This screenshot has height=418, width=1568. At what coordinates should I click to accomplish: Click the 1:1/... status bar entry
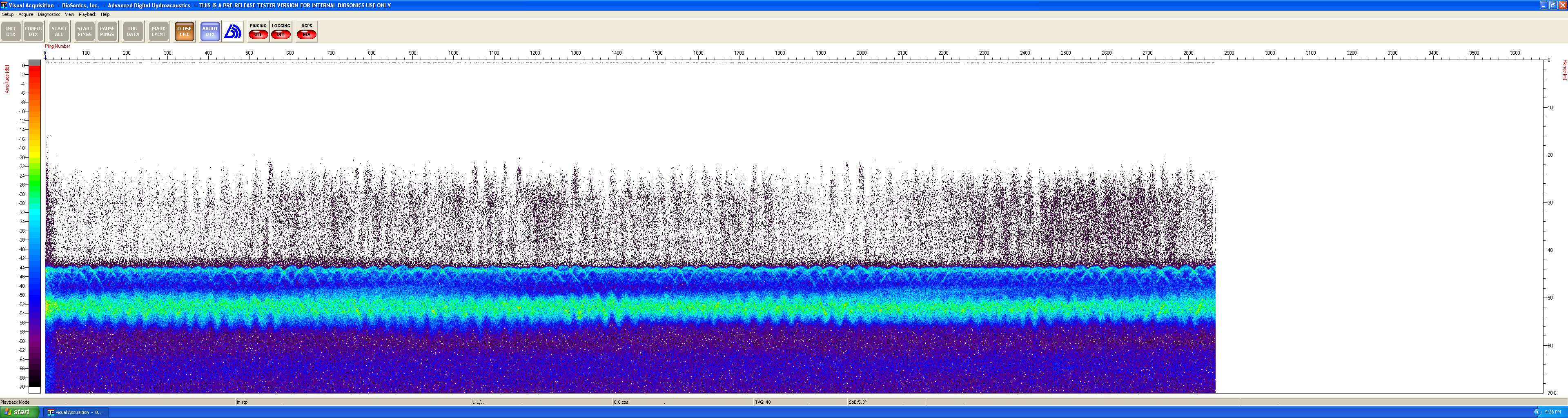(479, 402)
